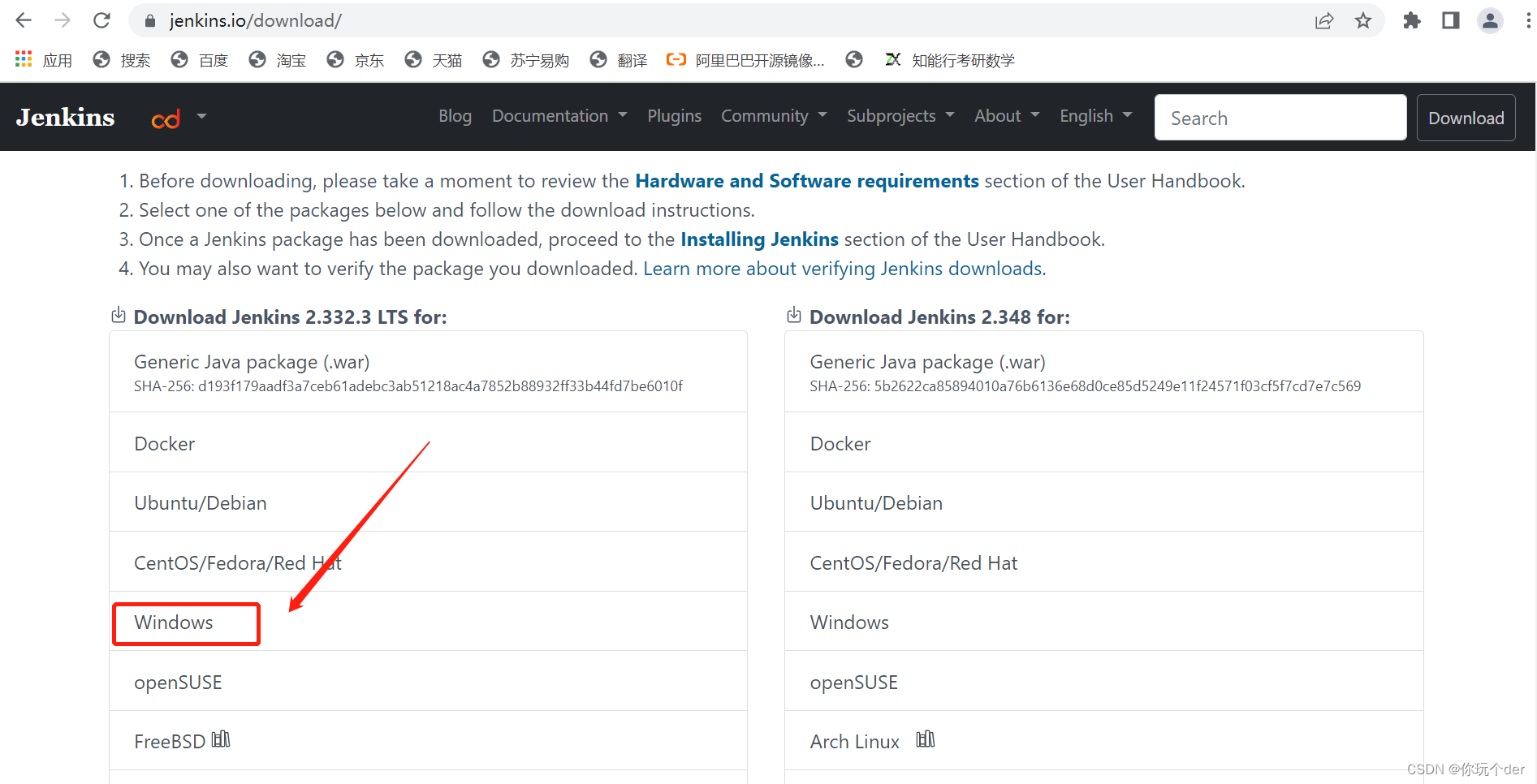Screen dimensions: 1537x784
Task: Click the download icon beside 2.348 heading
Action: click(x=794, y=315)
